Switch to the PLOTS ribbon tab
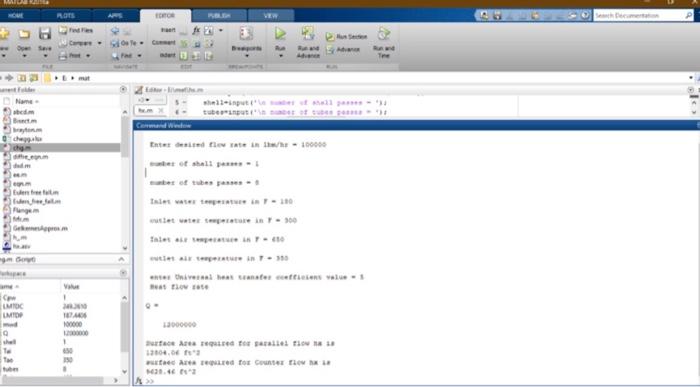700x387 pixels. (66, 16)
